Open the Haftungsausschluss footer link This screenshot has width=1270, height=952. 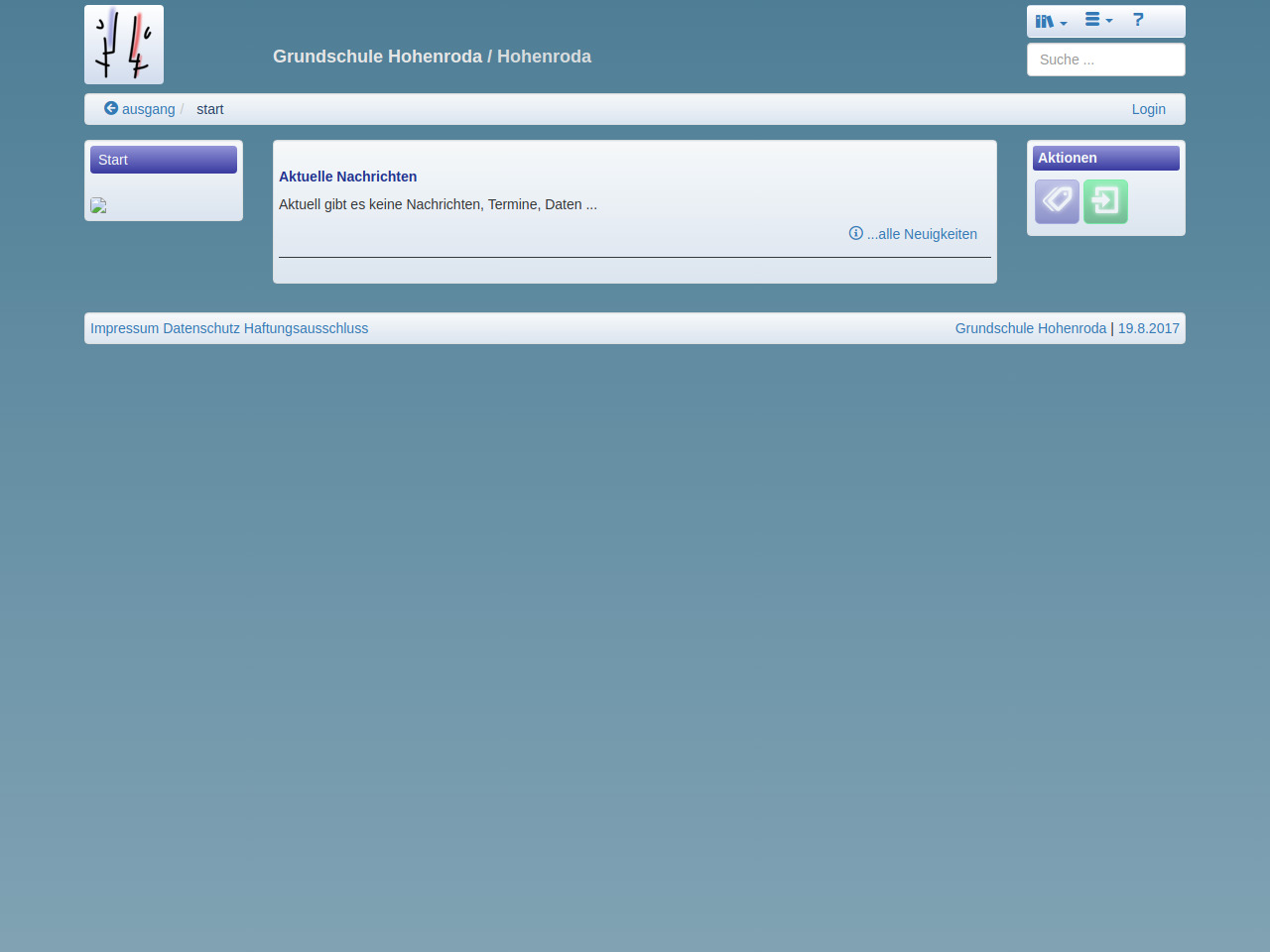[306, 328]
